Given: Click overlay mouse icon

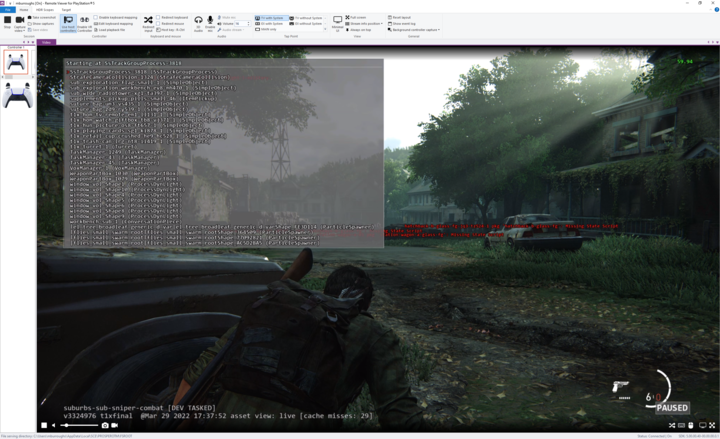Looking at the screenshot, I should [x=690, y=425].
